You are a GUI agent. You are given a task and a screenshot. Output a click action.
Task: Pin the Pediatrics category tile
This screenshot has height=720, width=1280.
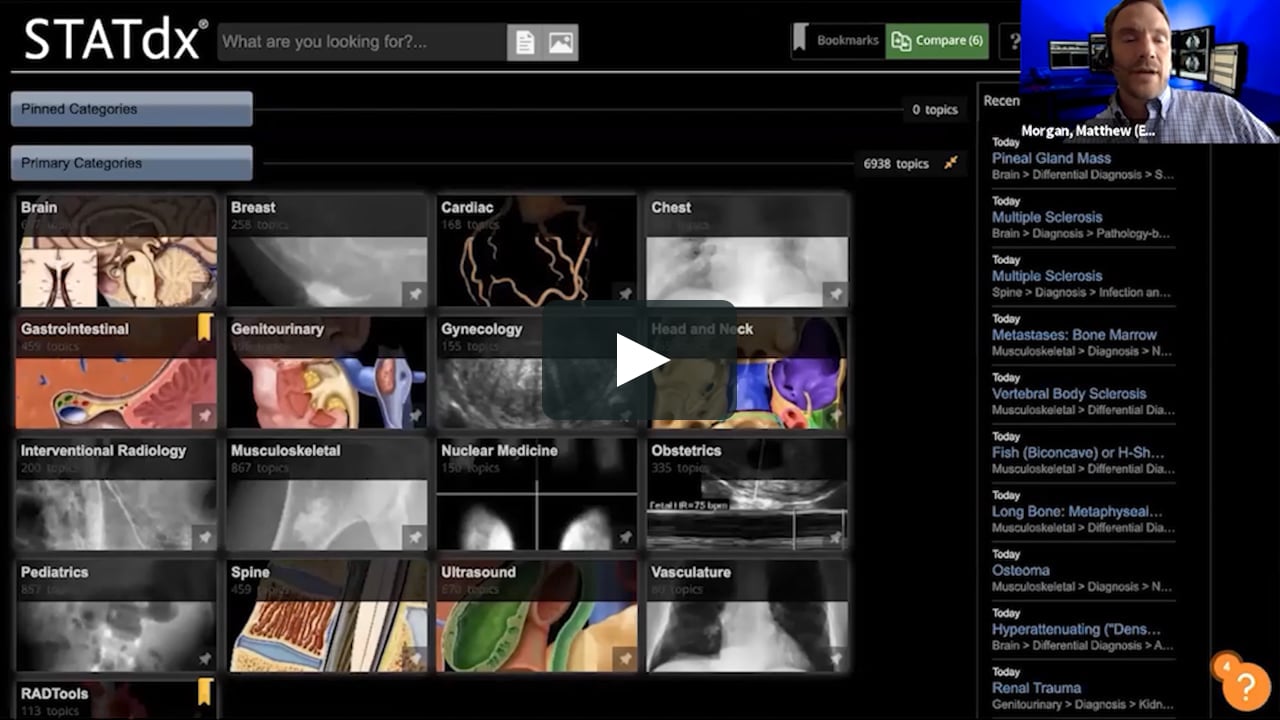tap(204, 659)
